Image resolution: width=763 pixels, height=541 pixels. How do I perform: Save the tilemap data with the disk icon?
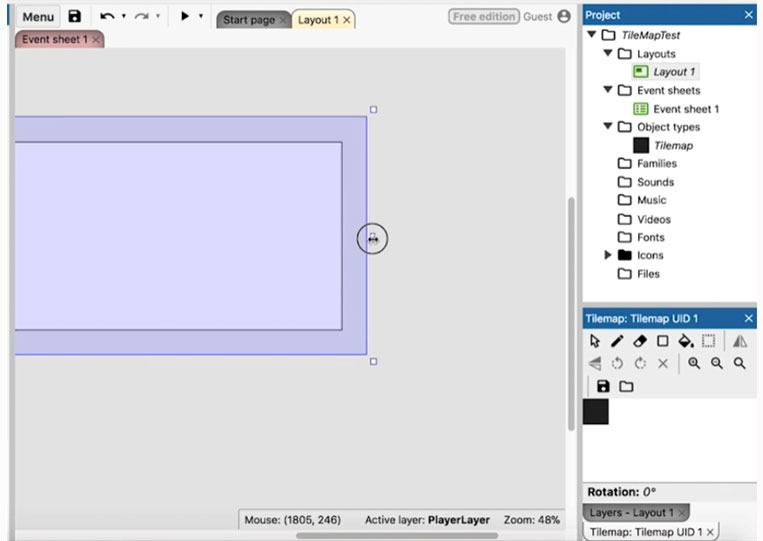pyautogui.click(x=603, y=386)
